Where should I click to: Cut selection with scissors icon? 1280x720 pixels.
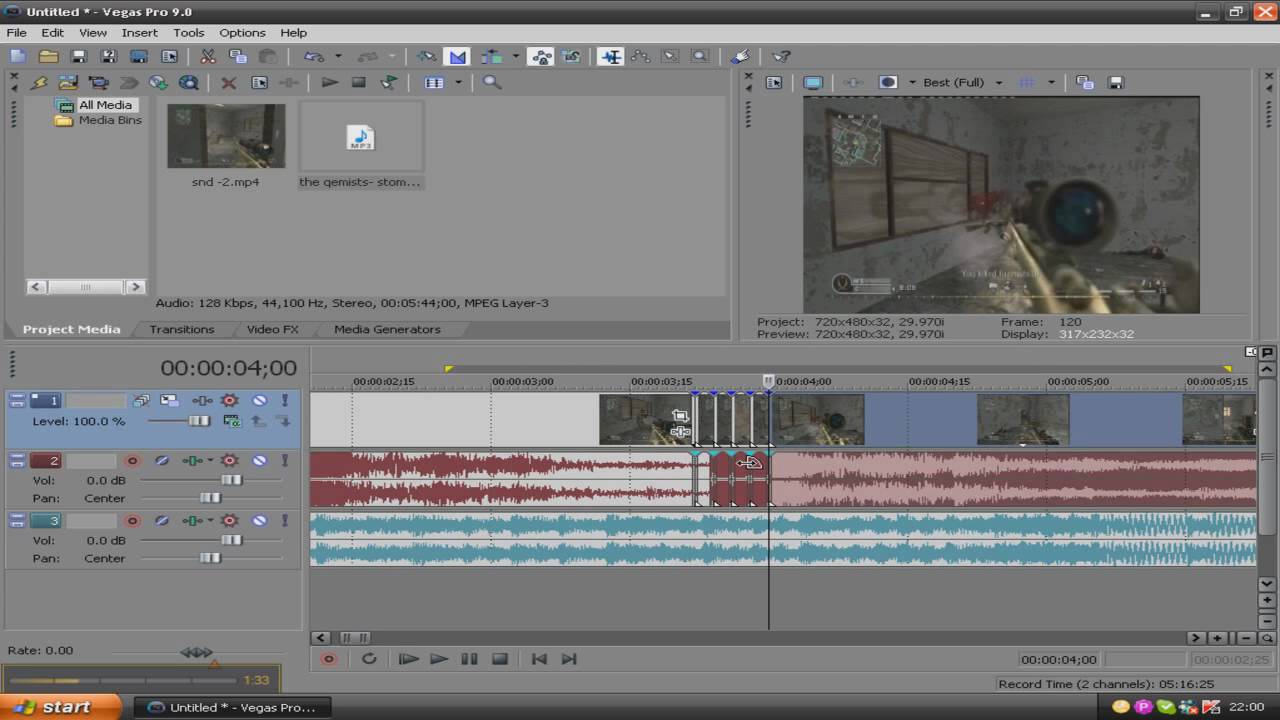[x=208, y=57]
